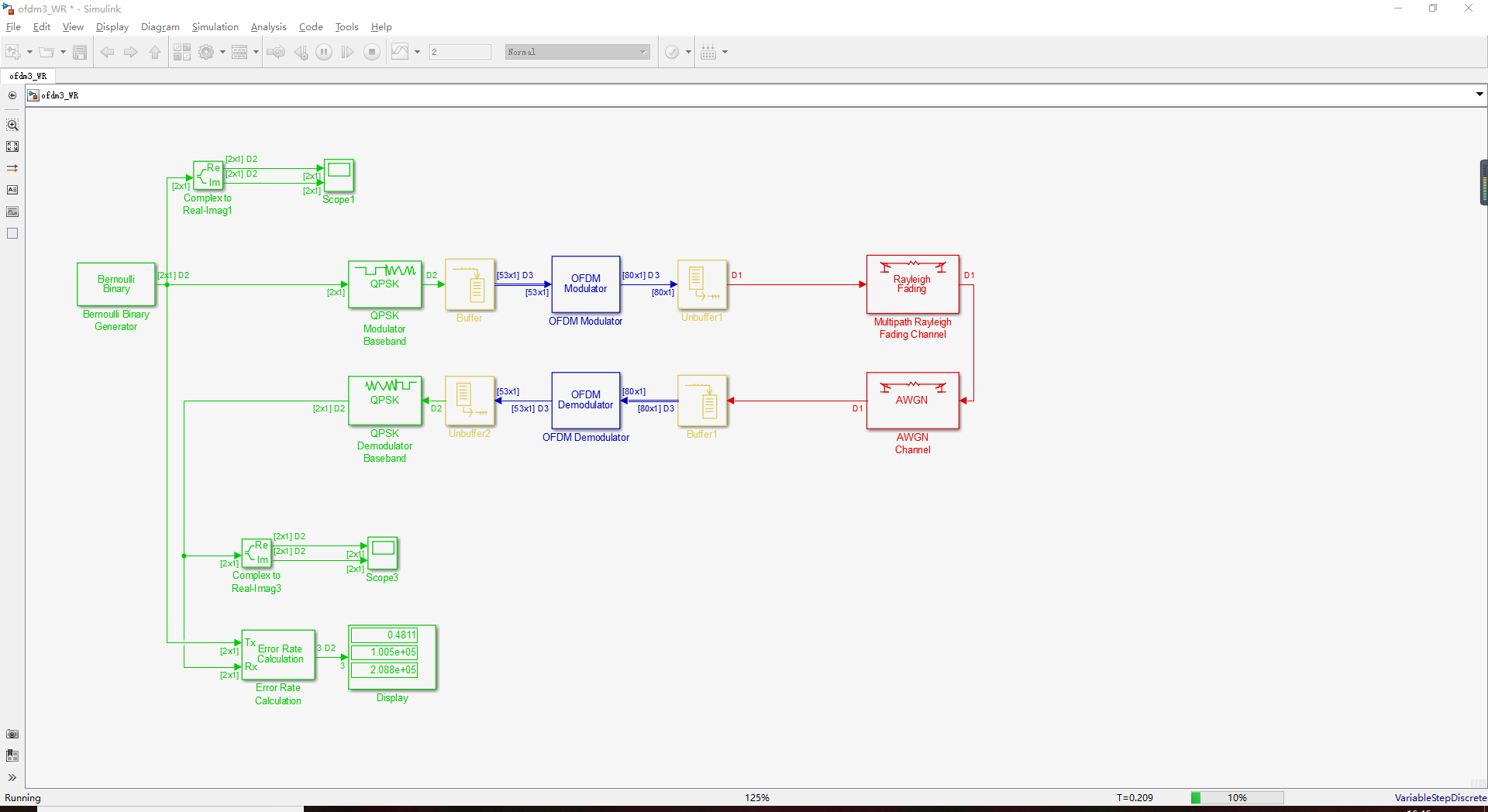Select the Error Rate Calculation block
This screenshot has height=812, width=1488.
coord(279,655)
